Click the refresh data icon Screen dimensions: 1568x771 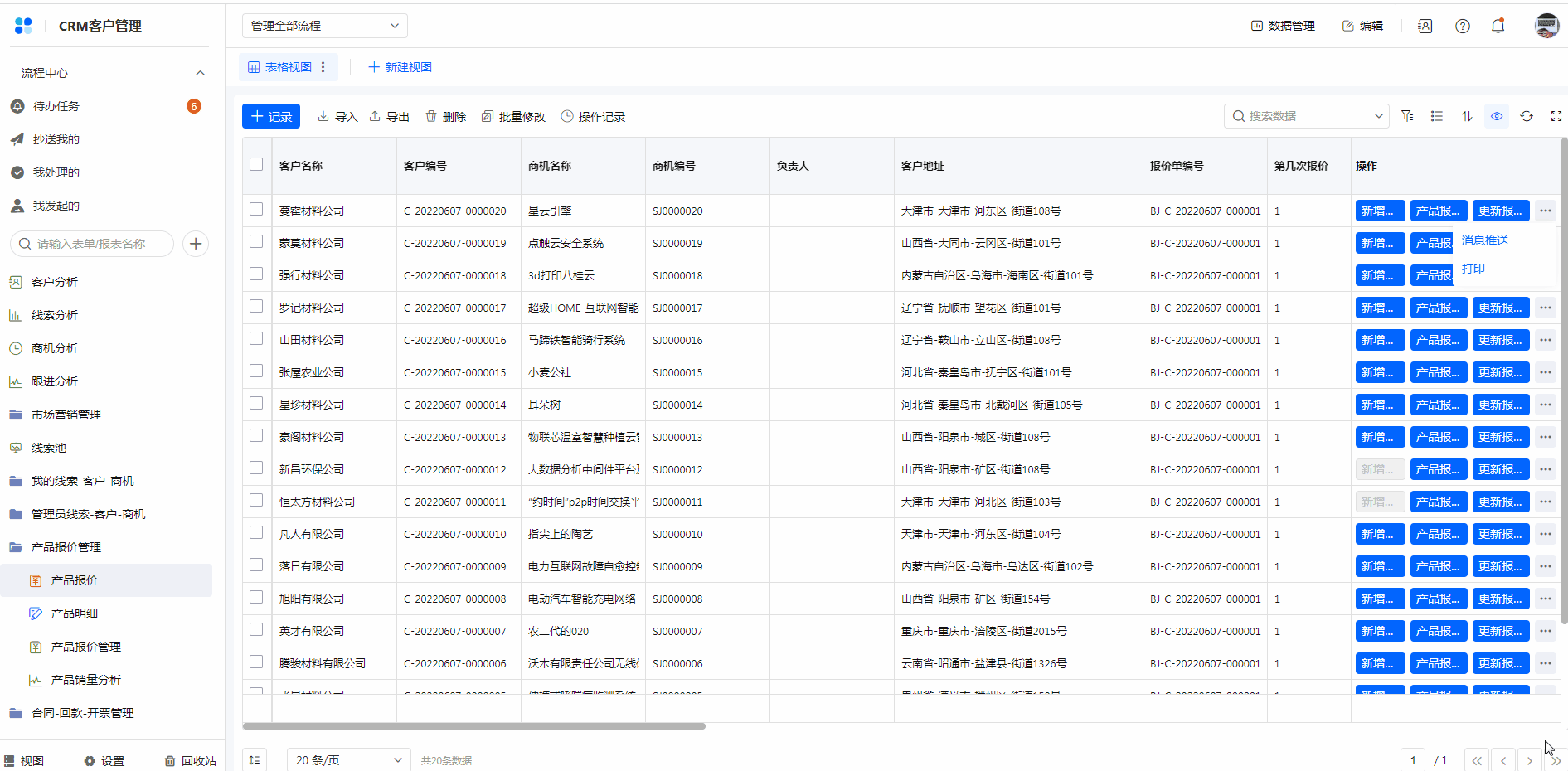point(1527,116)
